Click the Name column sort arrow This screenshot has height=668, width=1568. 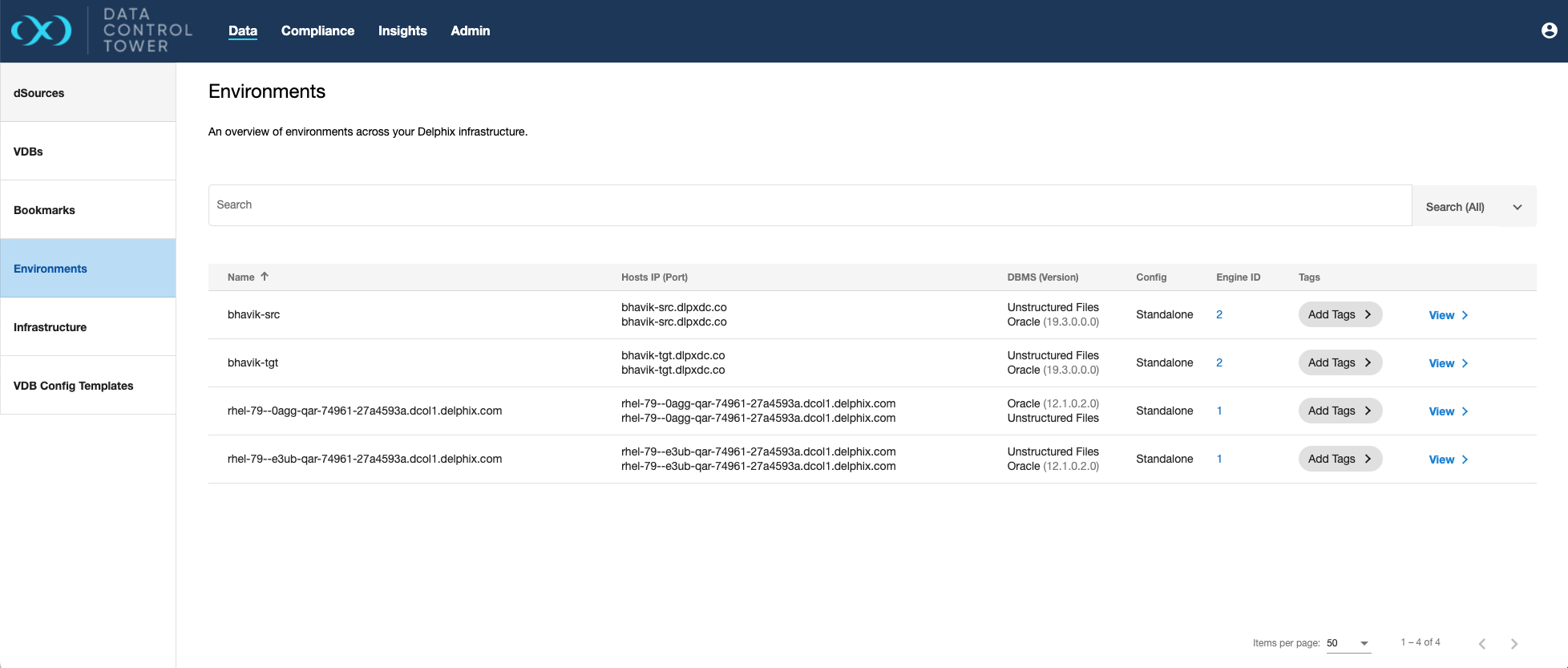coord(265,277)
